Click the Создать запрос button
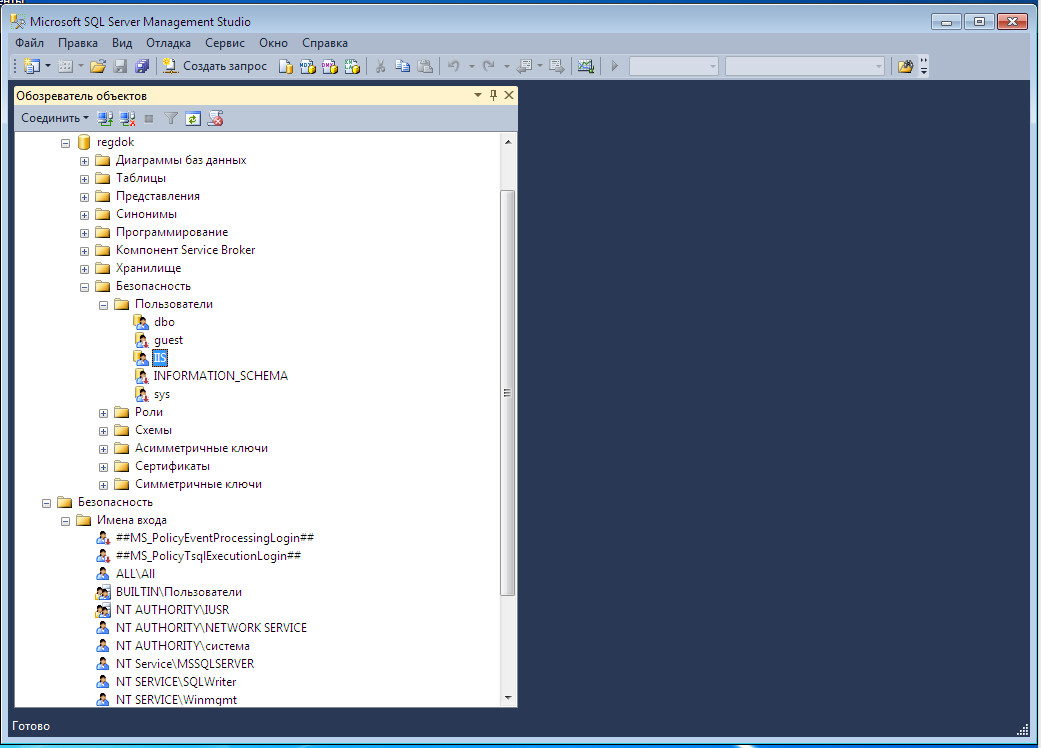 pos(214,66)
